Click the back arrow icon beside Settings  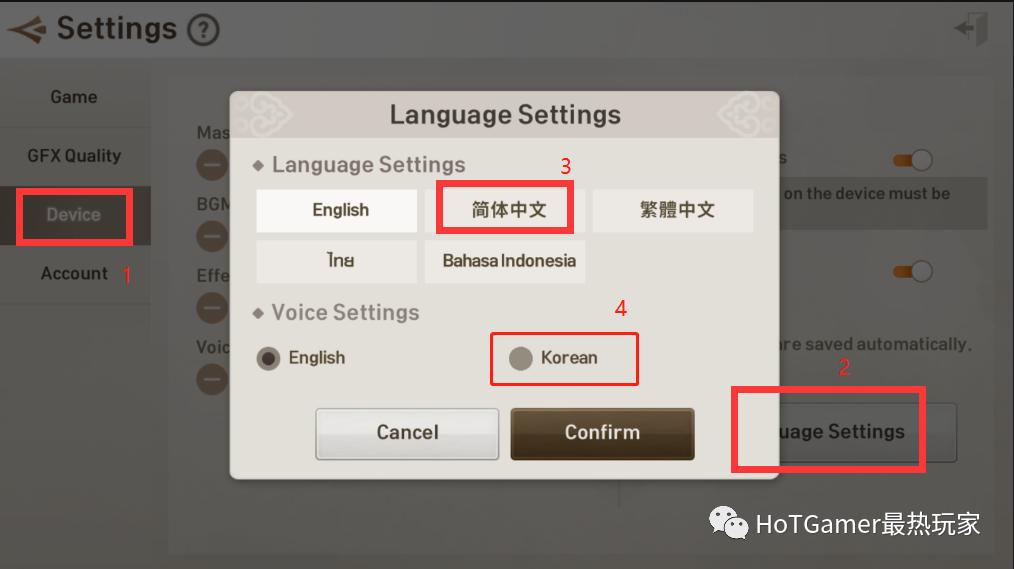pyautogui.click(x=27, y=29)
